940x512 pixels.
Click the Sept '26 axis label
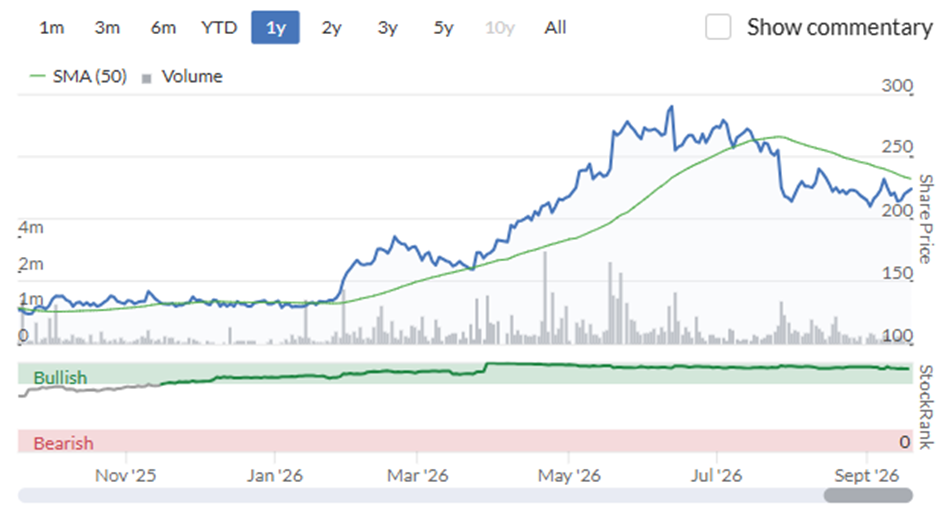click(867, 475)
